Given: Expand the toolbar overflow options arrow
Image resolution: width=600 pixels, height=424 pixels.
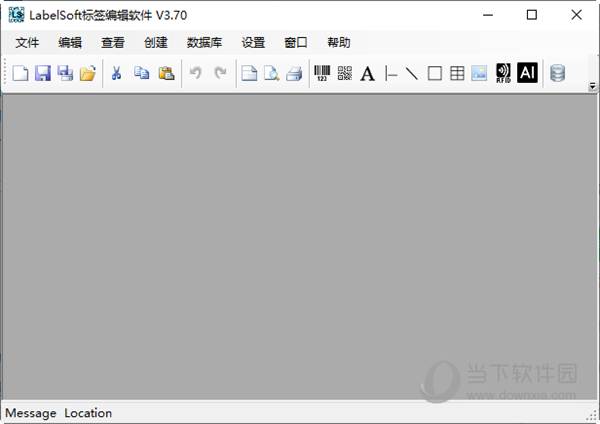Looking at the screenshot, I should click(x=592, y=86).
